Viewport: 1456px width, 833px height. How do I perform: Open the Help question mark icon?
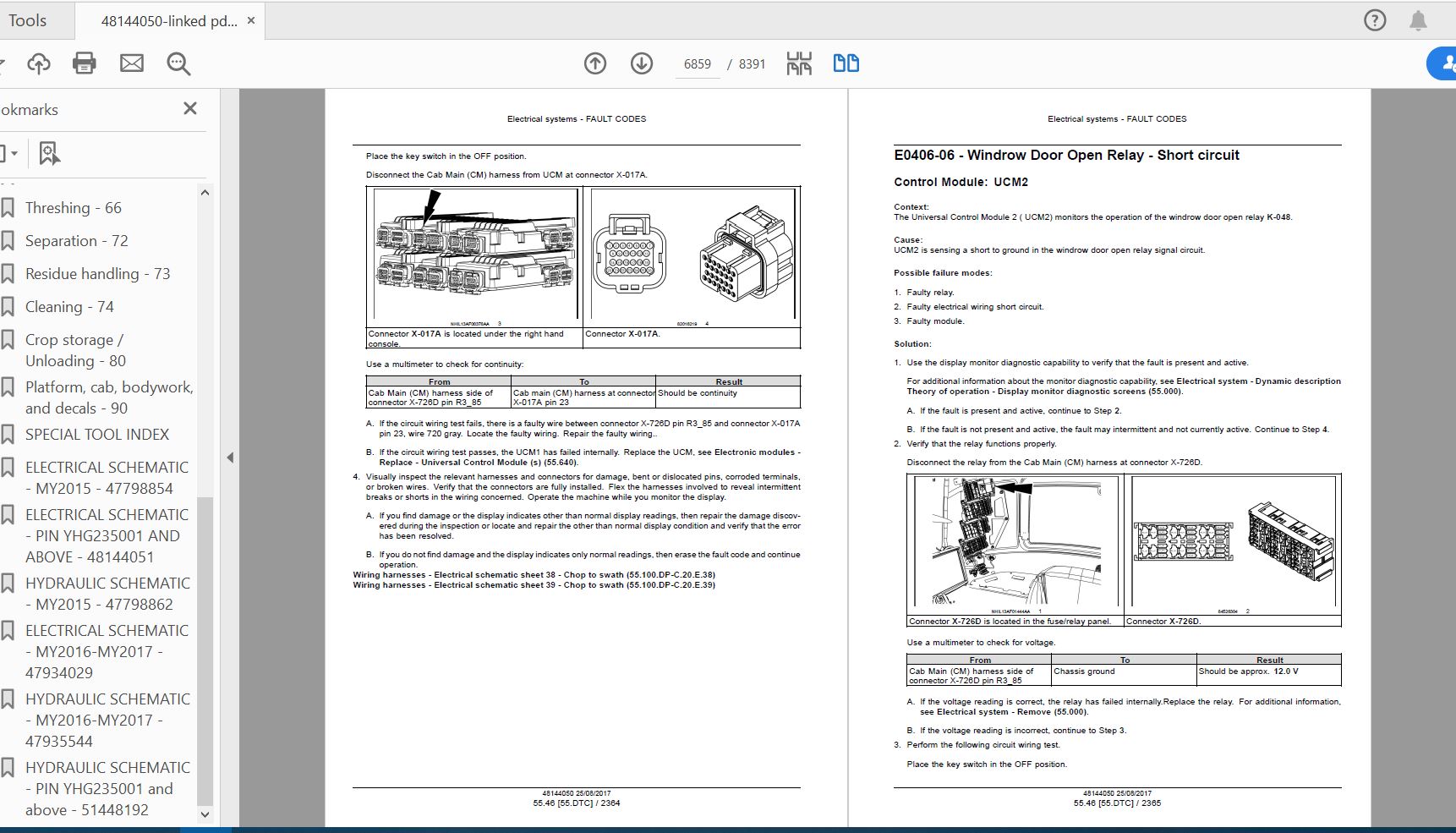click(x=1375, y=20)
